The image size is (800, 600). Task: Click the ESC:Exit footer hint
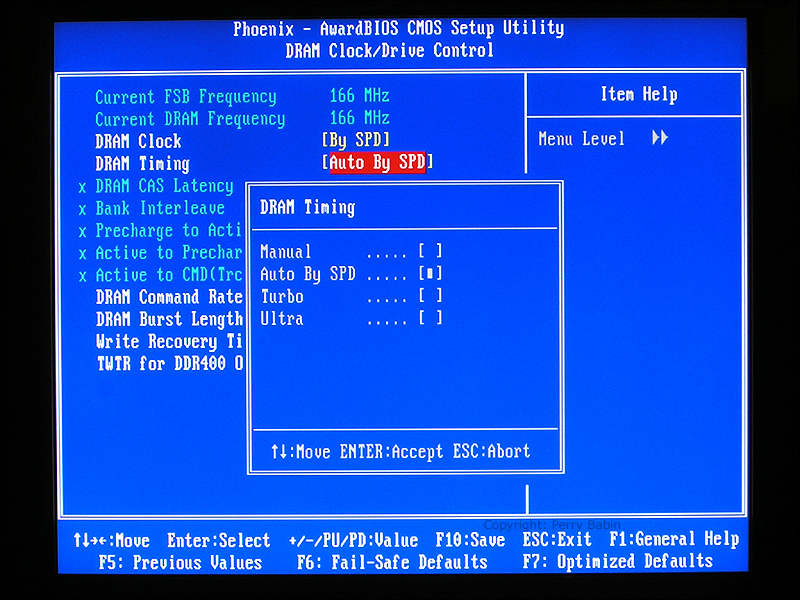click(557, 539)
